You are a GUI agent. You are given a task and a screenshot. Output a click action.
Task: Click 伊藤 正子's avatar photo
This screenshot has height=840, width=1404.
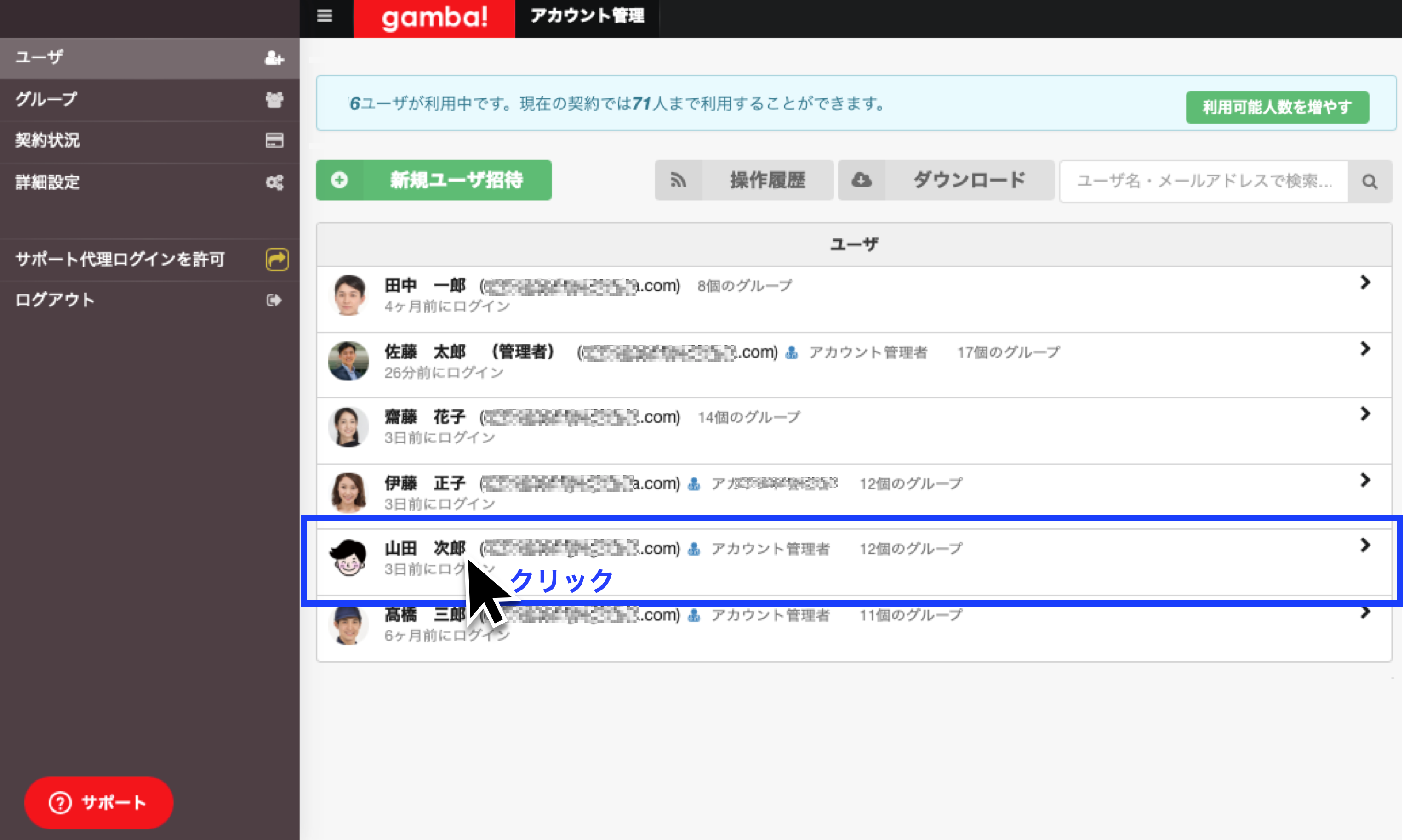point(348,493)
